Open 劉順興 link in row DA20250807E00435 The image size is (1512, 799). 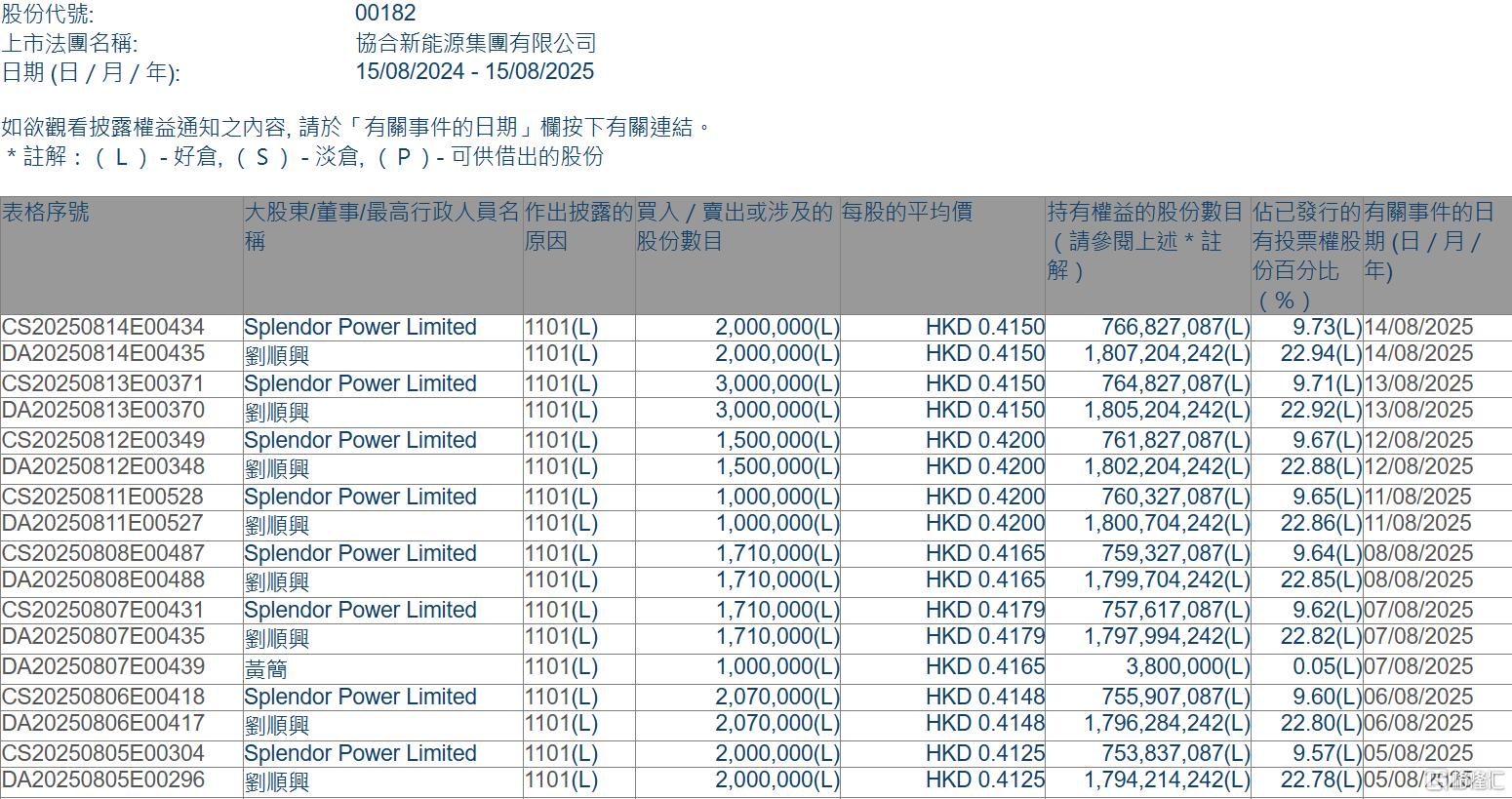coord(276,638)
